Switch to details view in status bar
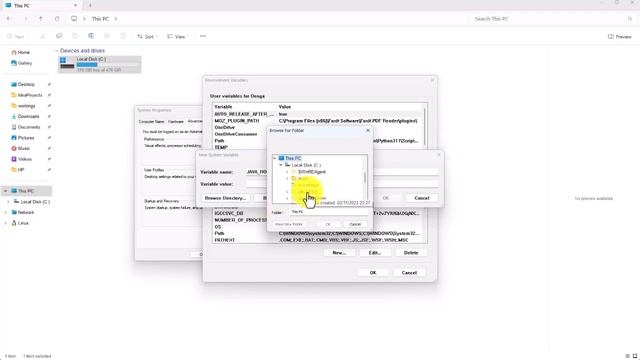 point(627,356)
